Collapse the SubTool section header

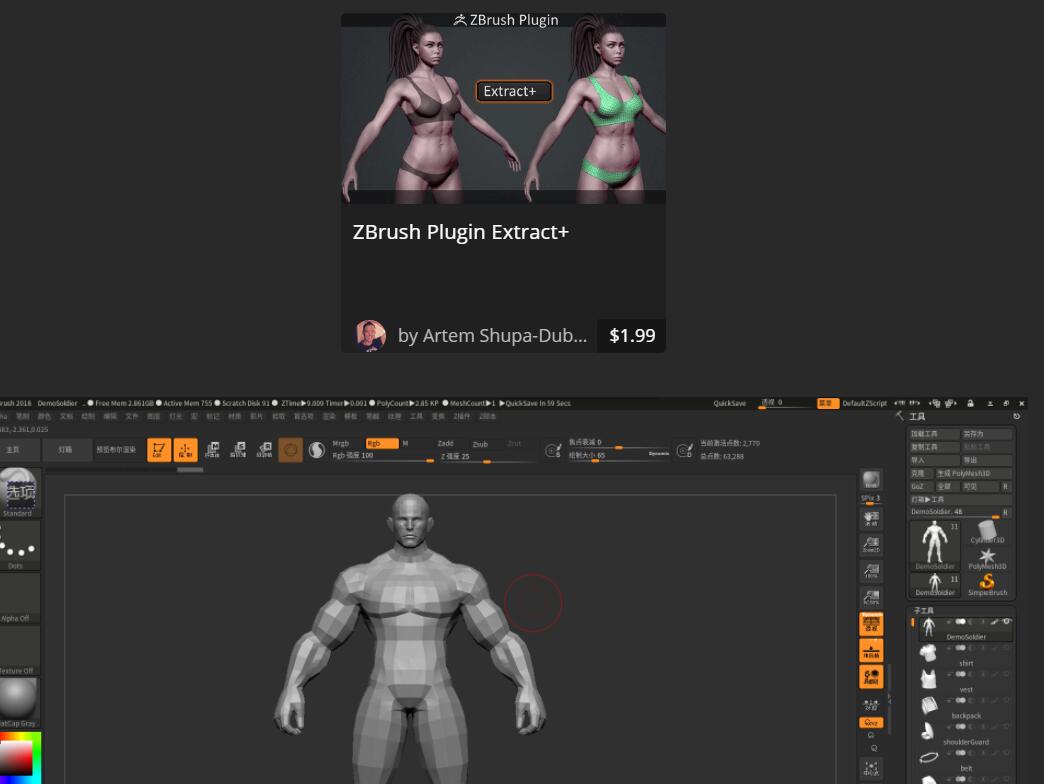[x=923, y=610]
